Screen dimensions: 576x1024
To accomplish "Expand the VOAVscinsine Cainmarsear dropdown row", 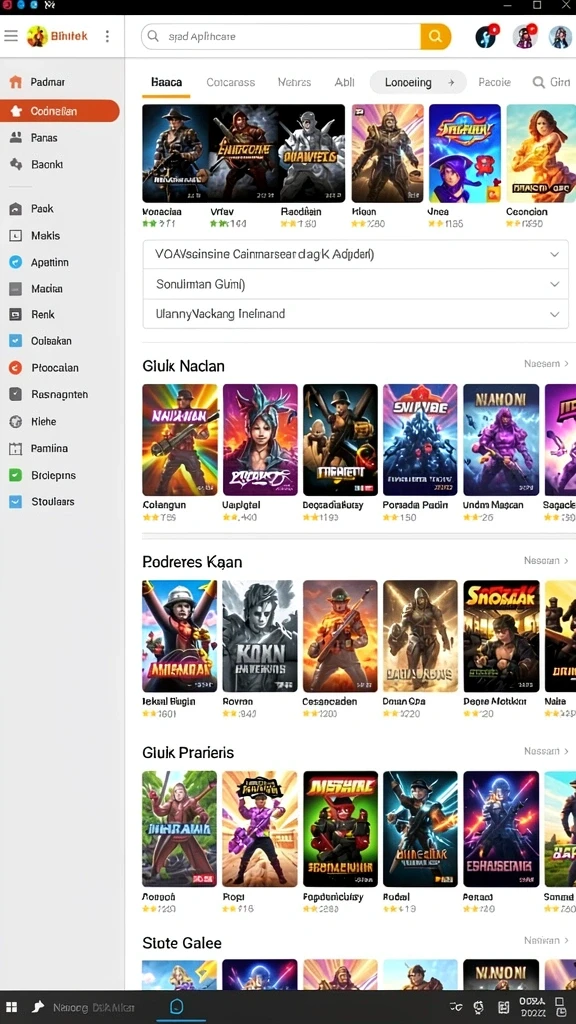I will pyautogui.click(x=355, y=254).
